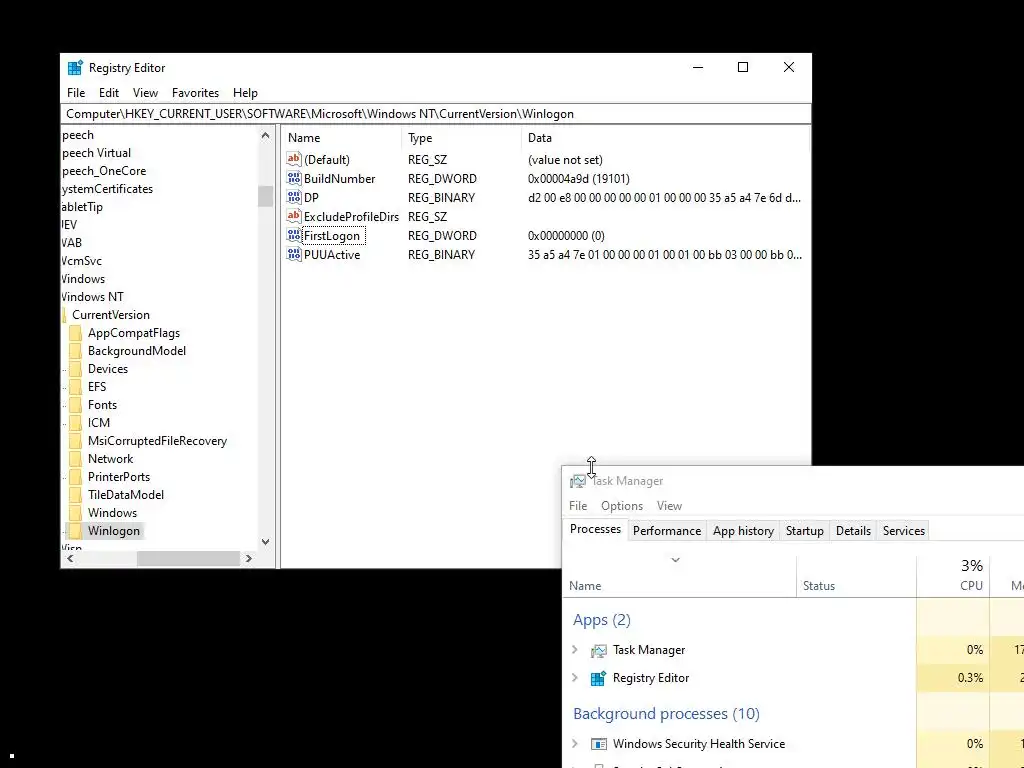Switch to the Performance tab
The width and height of the screenshot is (1024, 768).
point(667,531)
